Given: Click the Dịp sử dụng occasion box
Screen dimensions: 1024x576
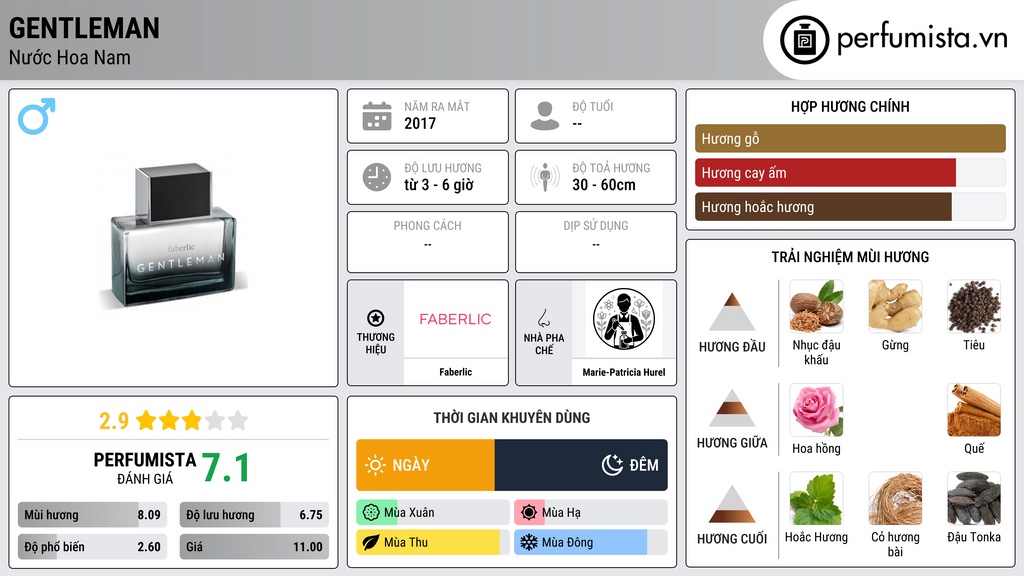Looking at the screenshot, I should [596, 242].
